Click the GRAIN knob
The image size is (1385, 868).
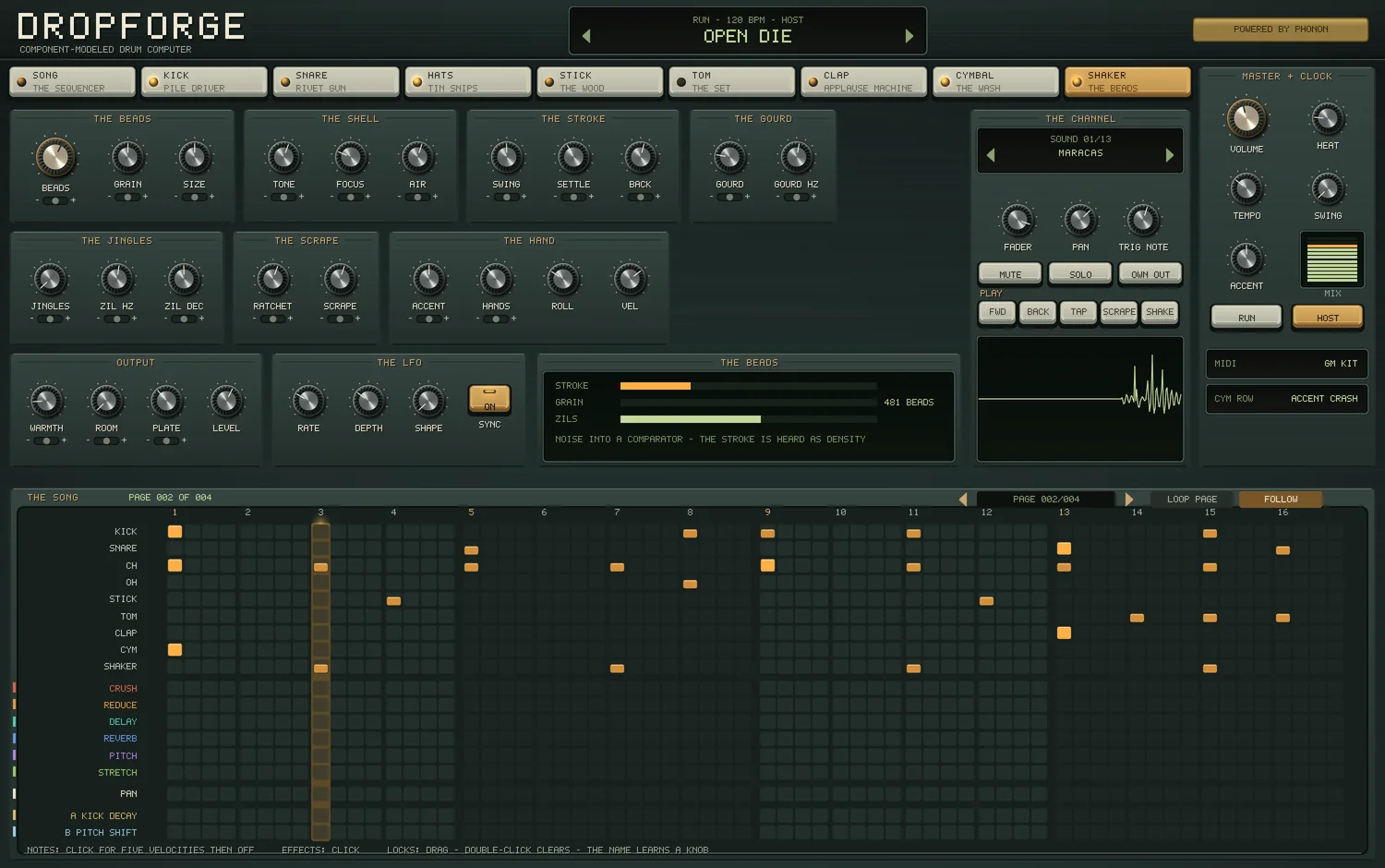tap(127, 158)
